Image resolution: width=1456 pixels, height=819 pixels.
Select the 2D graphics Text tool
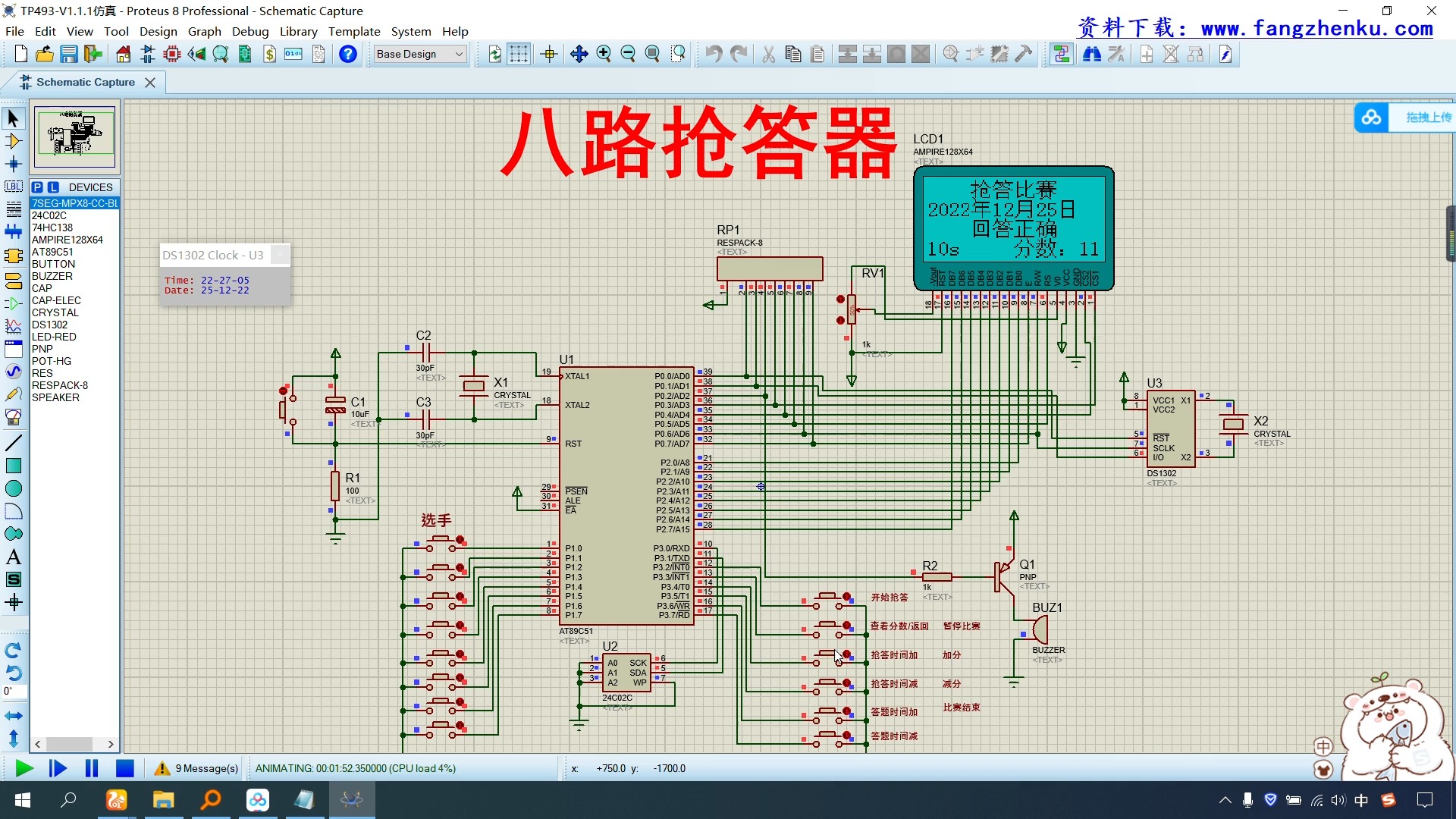tap(13, 557)
